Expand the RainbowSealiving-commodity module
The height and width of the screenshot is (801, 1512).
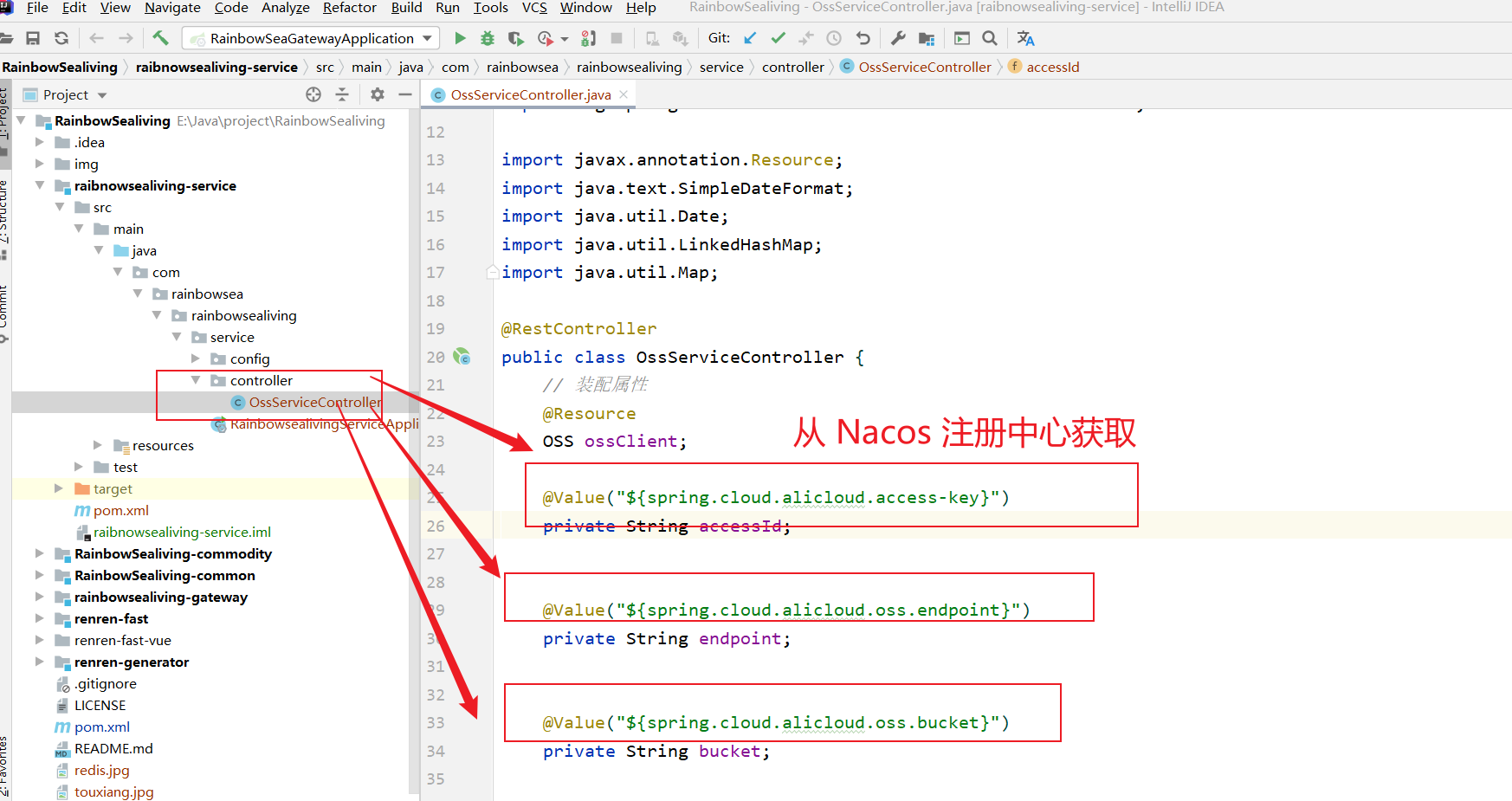40,553
